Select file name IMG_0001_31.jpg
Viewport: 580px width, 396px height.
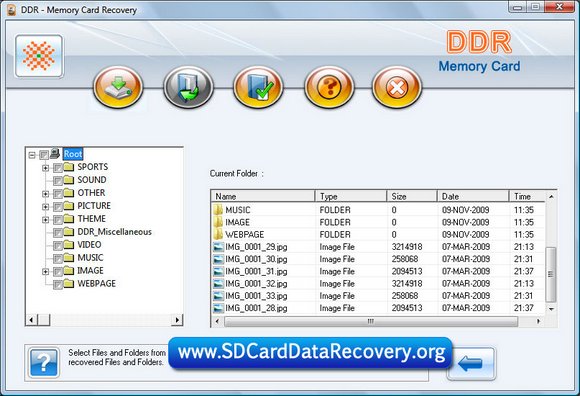(256, 271)
